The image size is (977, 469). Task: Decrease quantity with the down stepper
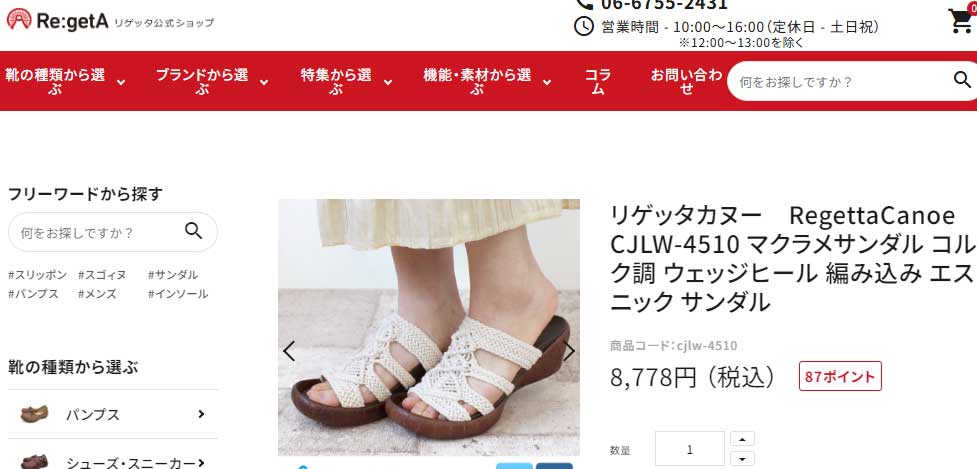click(742, 460)
